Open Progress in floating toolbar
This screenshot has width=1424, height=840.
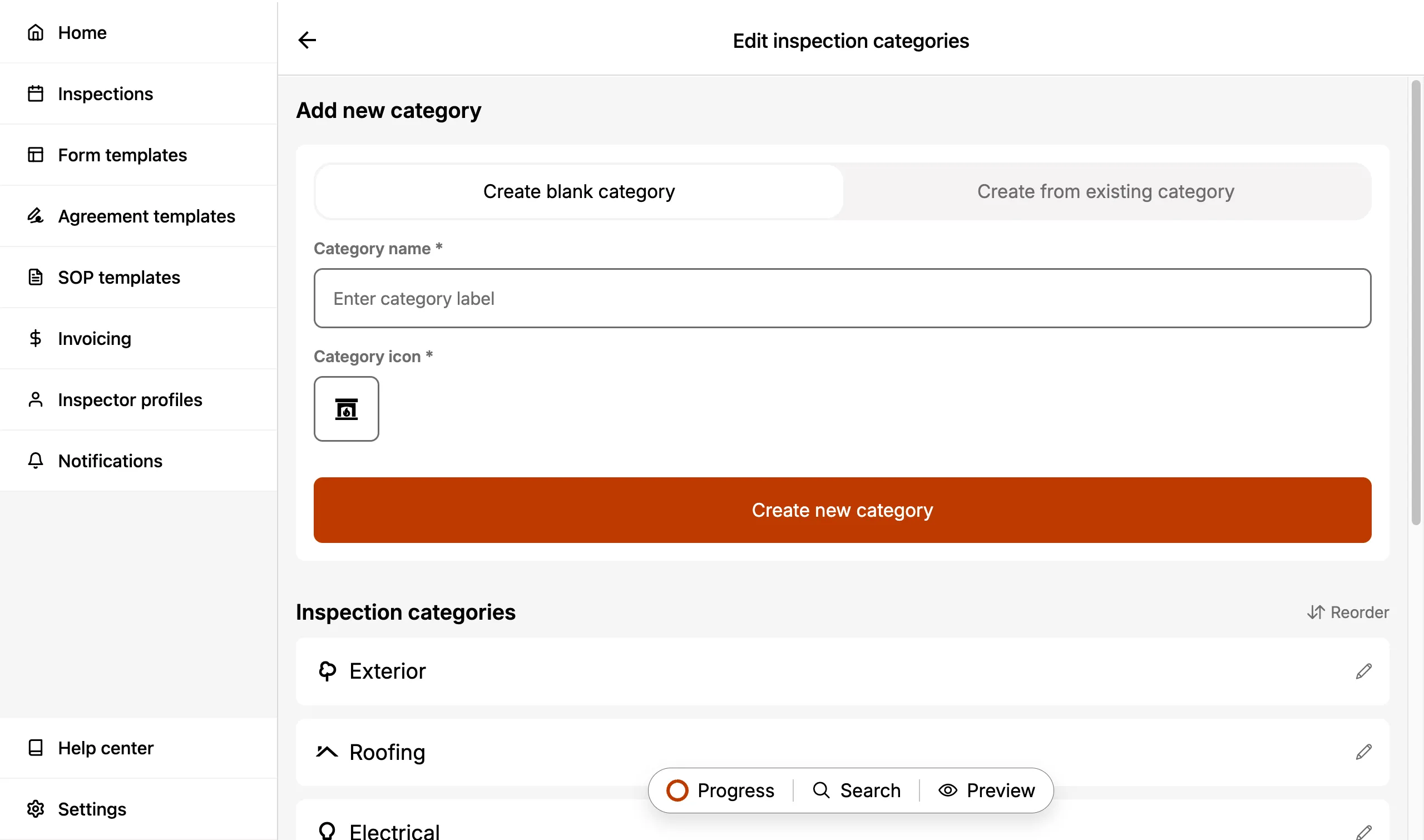pyautogui.click(x=720, y=790)
